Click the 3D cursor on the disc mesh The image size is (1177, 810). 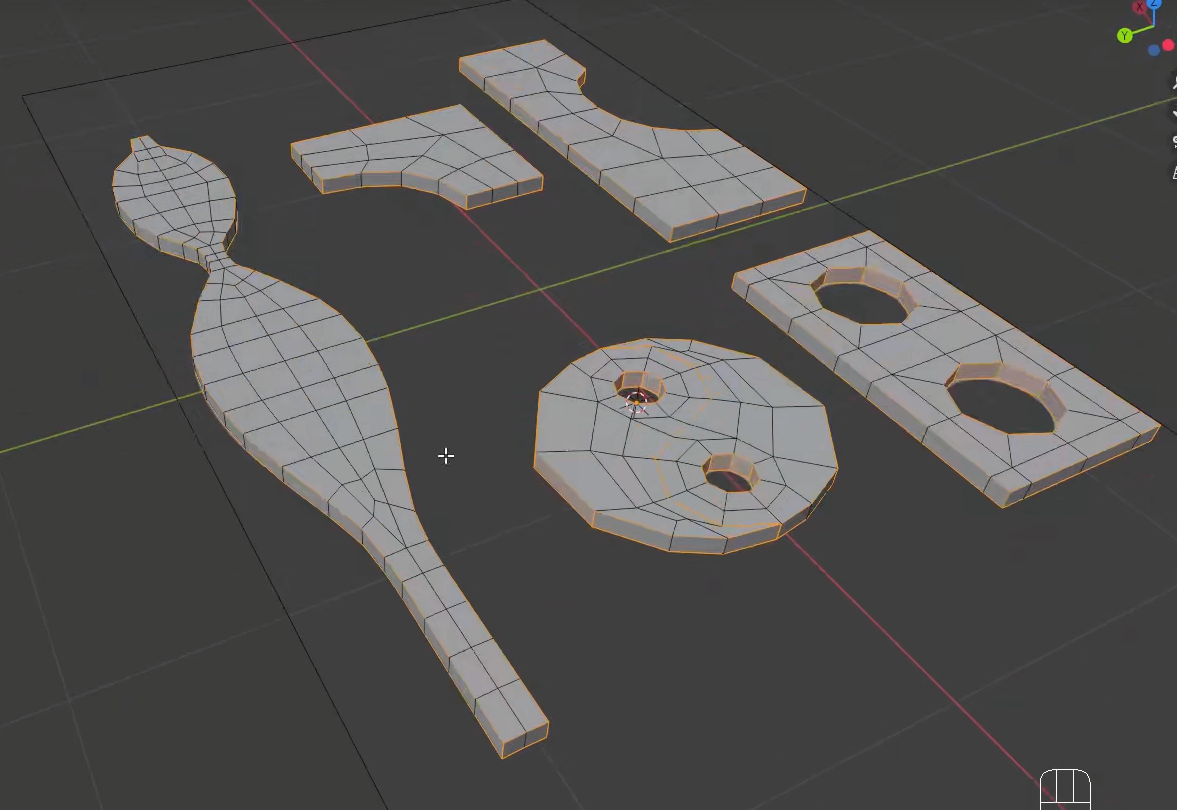[x=637, y=402]
